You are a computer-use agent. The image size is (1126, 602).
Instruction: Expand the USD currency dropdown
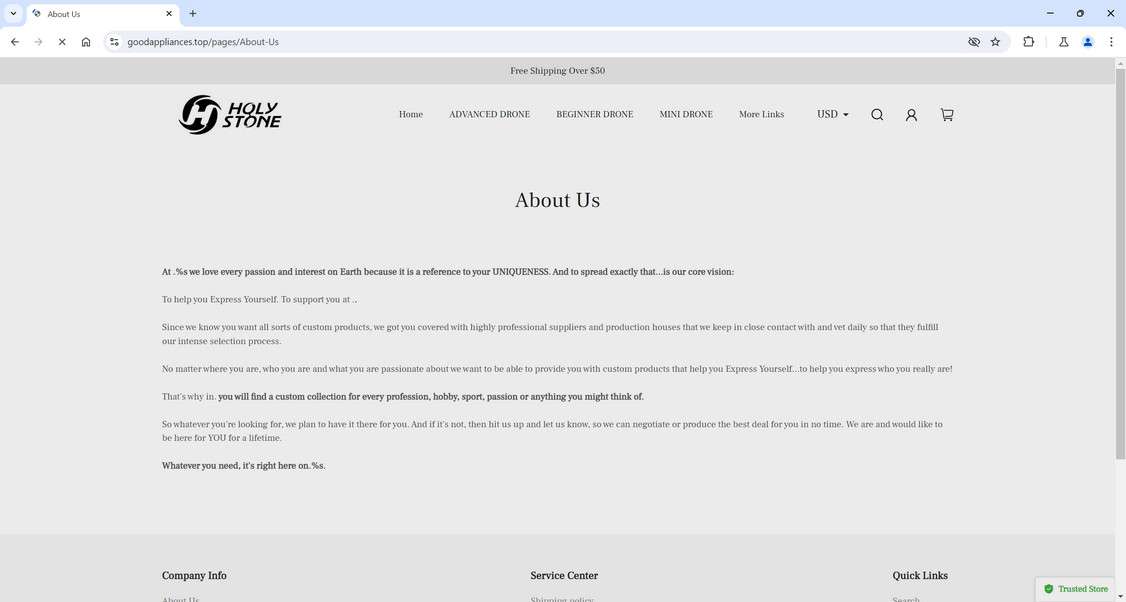[832, 114]
